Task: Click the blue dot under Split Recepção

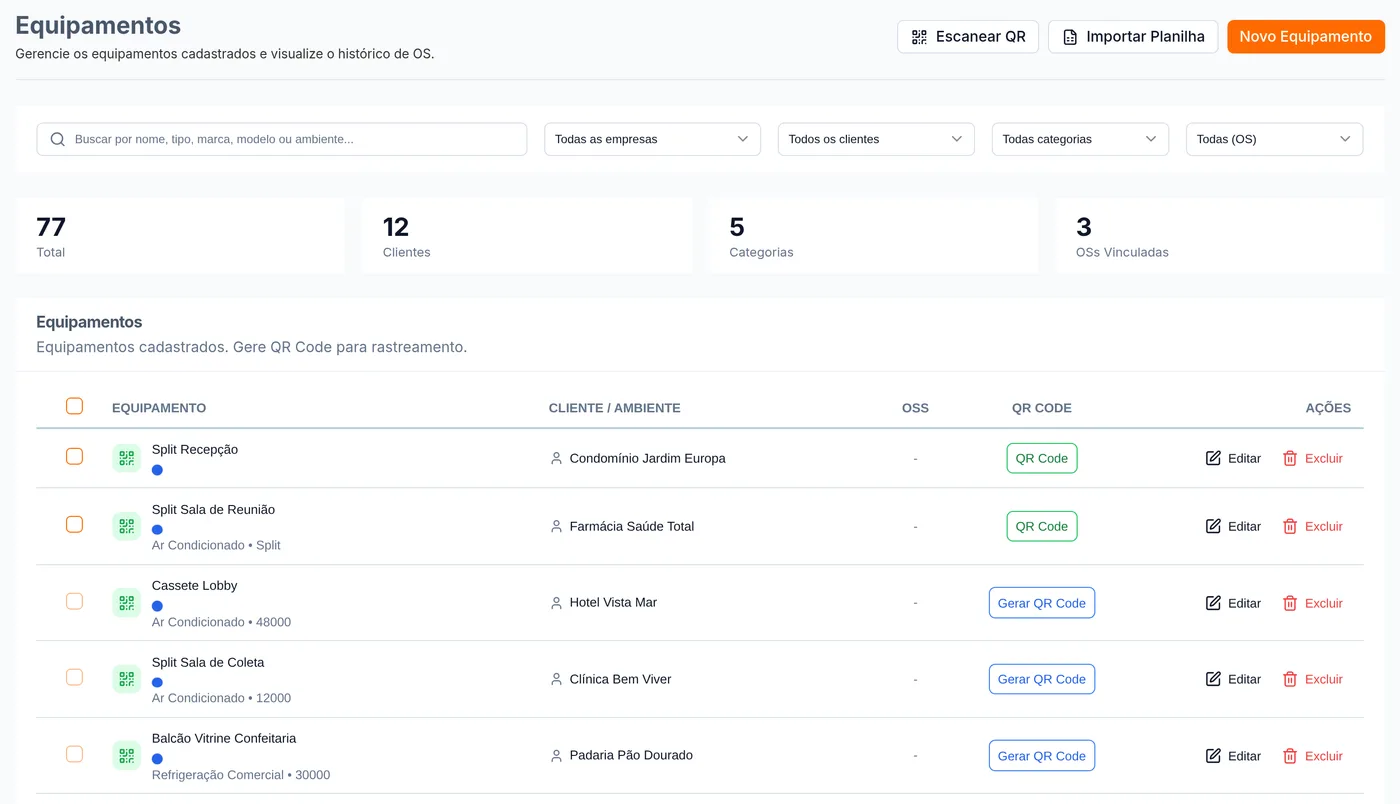Action: 157,470
